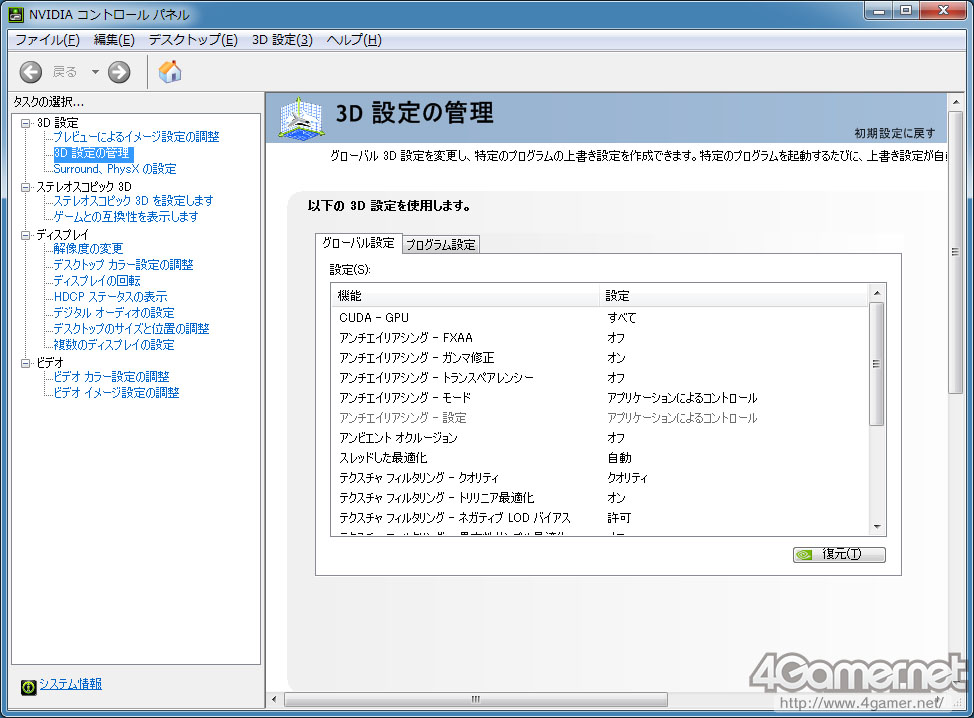Select the アンビエント オクルージョン row
Image resolution: width=974 pixels, height=718 pixels.
coord(600,438)
